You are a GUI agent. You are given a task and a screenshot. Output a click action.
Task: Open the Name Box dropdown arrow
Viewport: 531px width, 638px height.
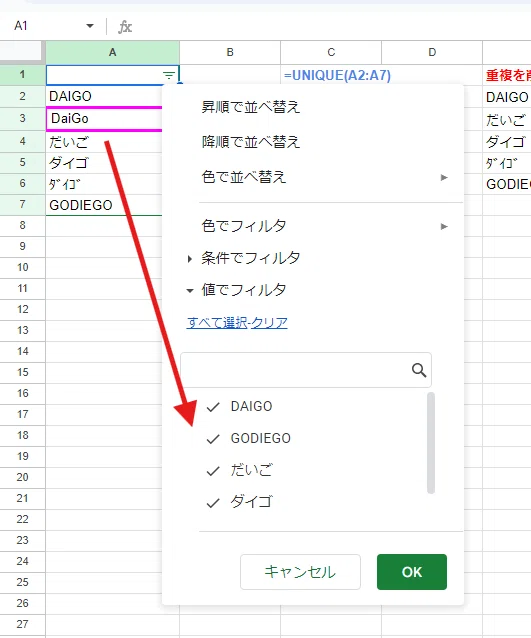click(90, 26)
